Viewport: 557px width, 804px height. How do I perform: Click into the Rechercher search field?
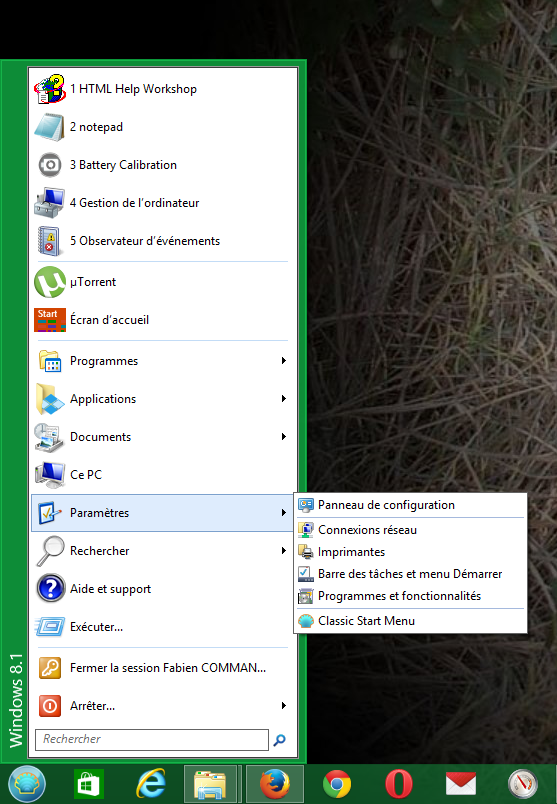[x=152, y=739]
